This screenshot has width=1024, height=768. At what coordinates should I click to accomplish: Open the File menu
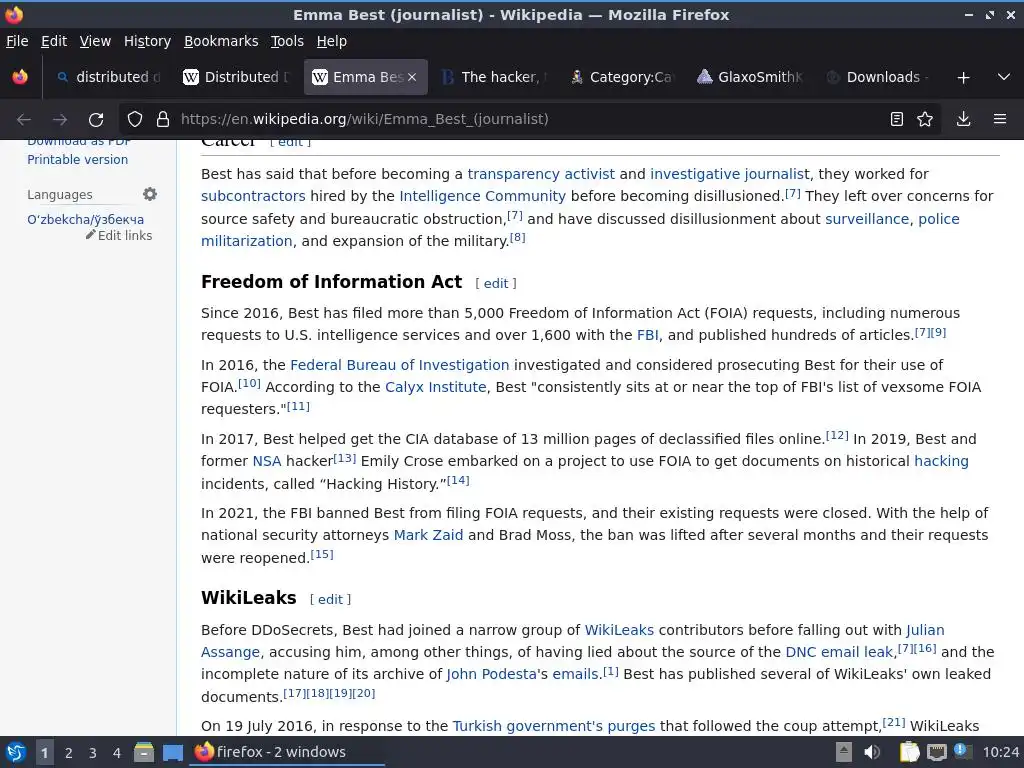coord(17,41)
